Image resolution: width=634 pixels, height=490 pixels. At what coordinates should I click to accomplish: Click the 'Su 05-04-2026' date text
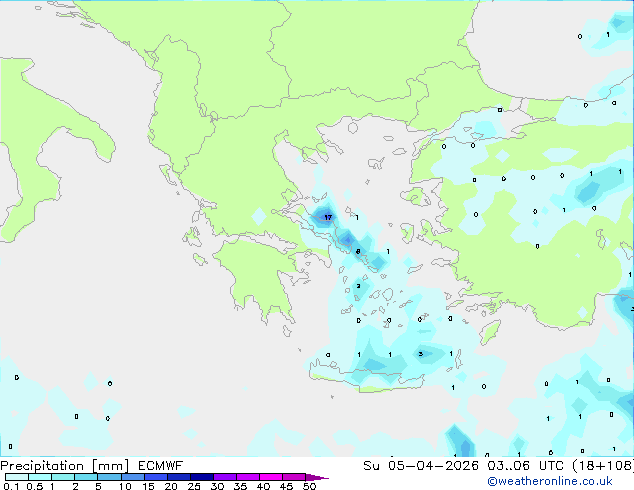click(421, 466)
